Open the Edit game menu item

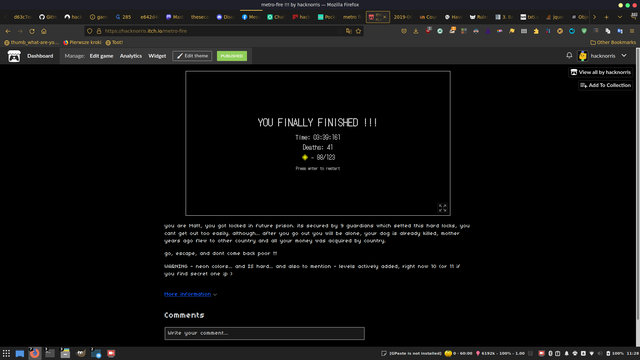click(101, 56)
